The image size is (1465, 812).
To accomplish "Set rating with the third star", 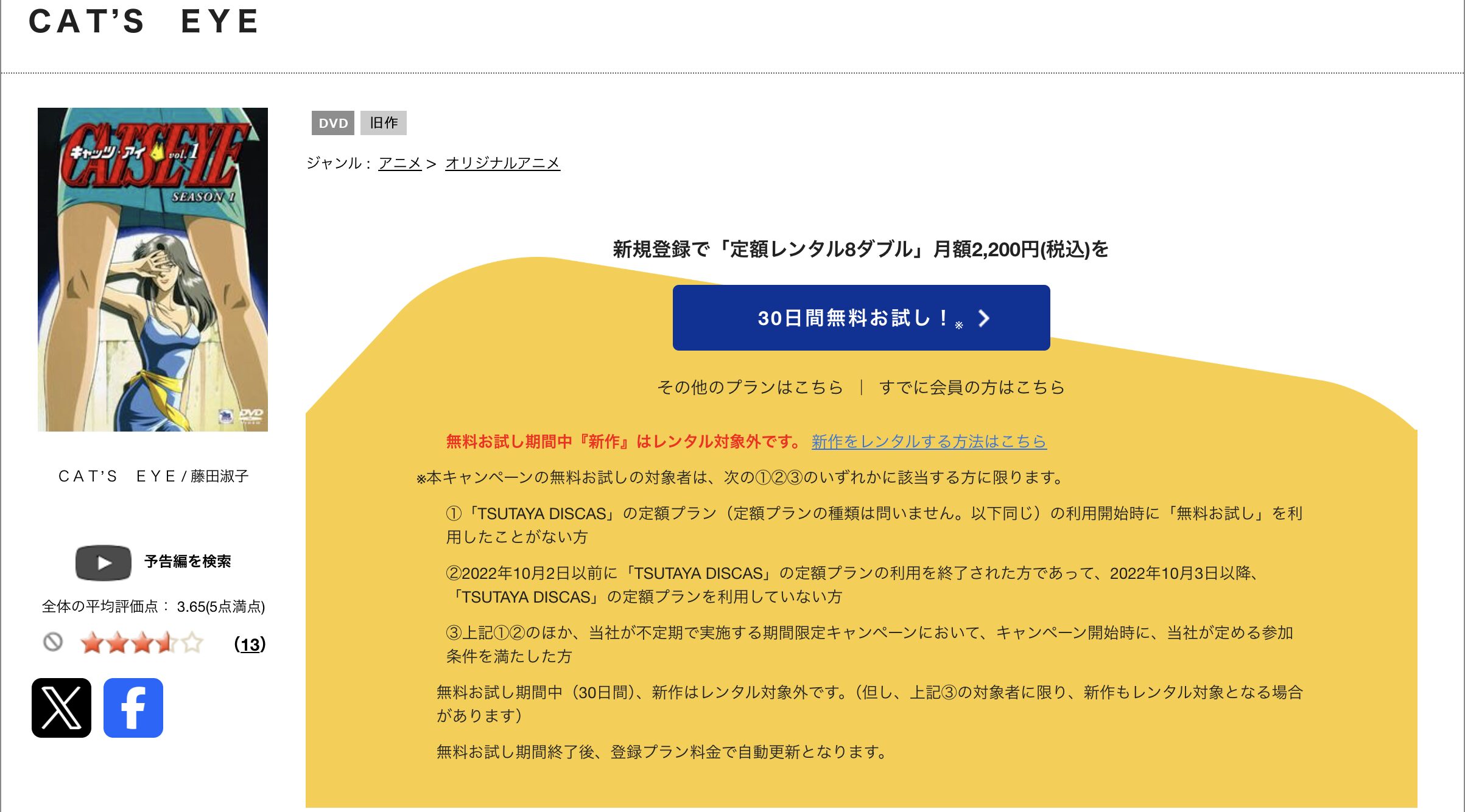I will [x=142, y=643].
